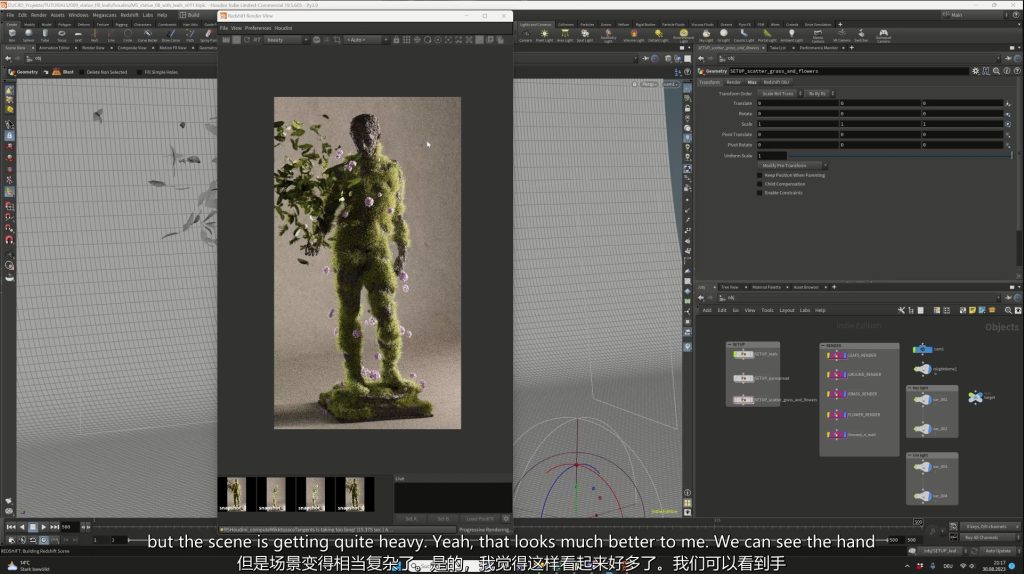
Task: Click the Sky Light shelf tool
Action: click(706, 35)
